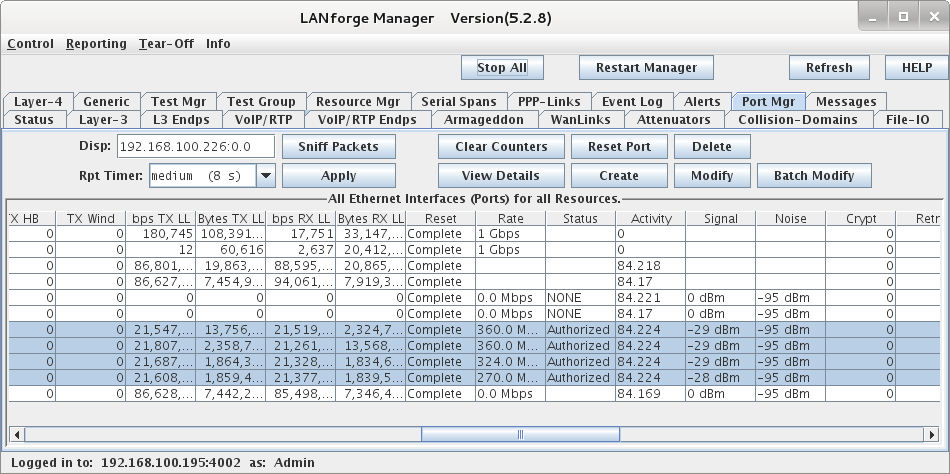Viewport: 950px width, 474px height.
Task: Open HELP
Action: (917, 68)
